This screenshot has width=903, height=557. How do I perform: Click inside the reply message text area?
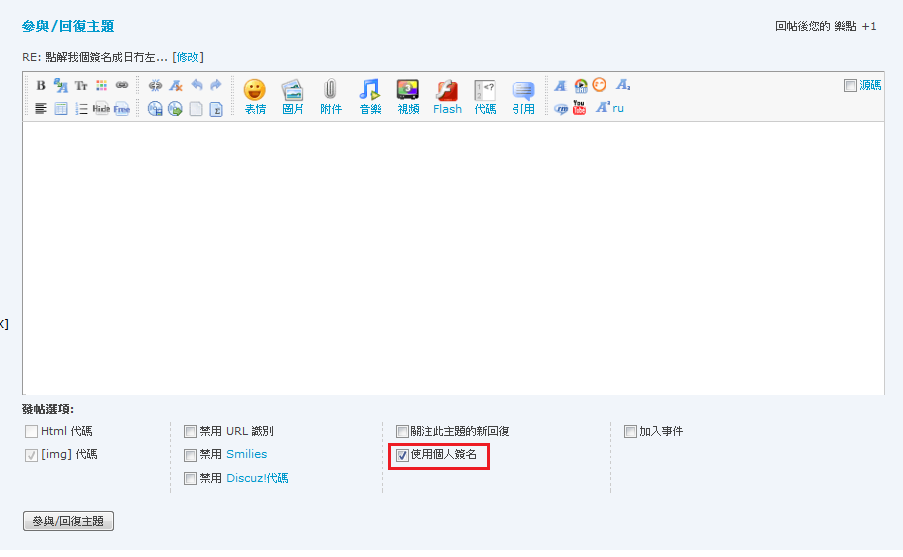pyautogui.click(x=453, y=257)
